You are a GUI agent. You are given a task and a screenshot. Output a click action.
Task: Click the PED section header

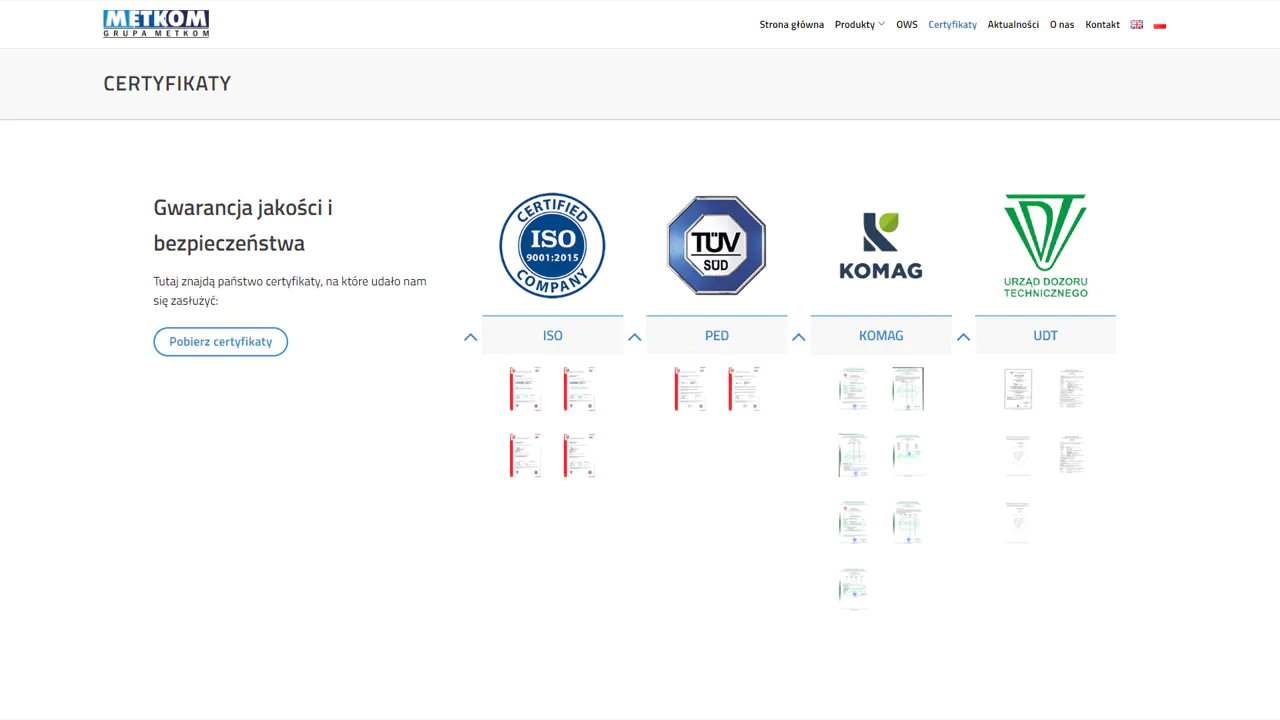716,335
